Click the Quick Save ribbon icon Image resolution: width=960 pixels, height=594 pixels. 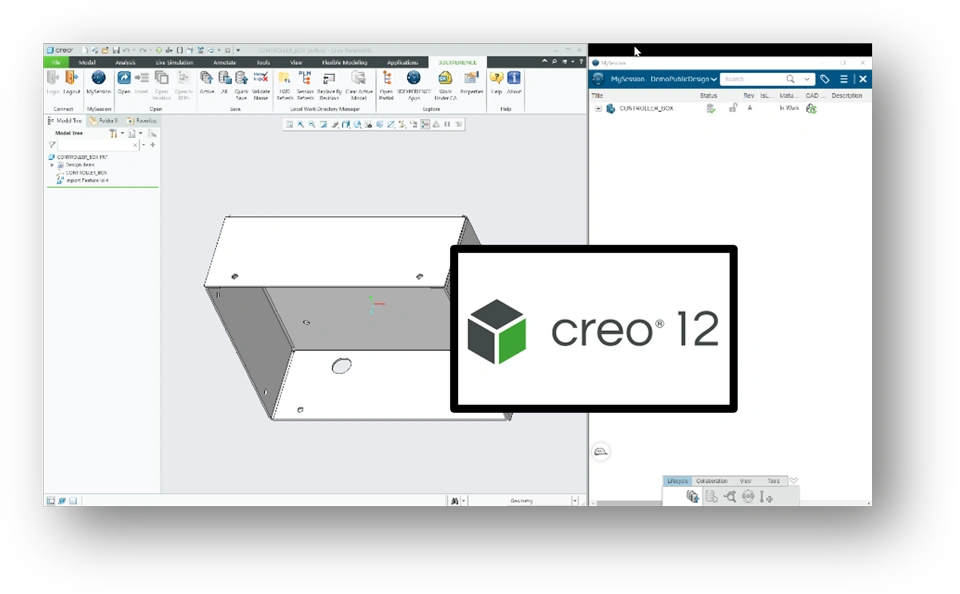click(x=241, y=78)
